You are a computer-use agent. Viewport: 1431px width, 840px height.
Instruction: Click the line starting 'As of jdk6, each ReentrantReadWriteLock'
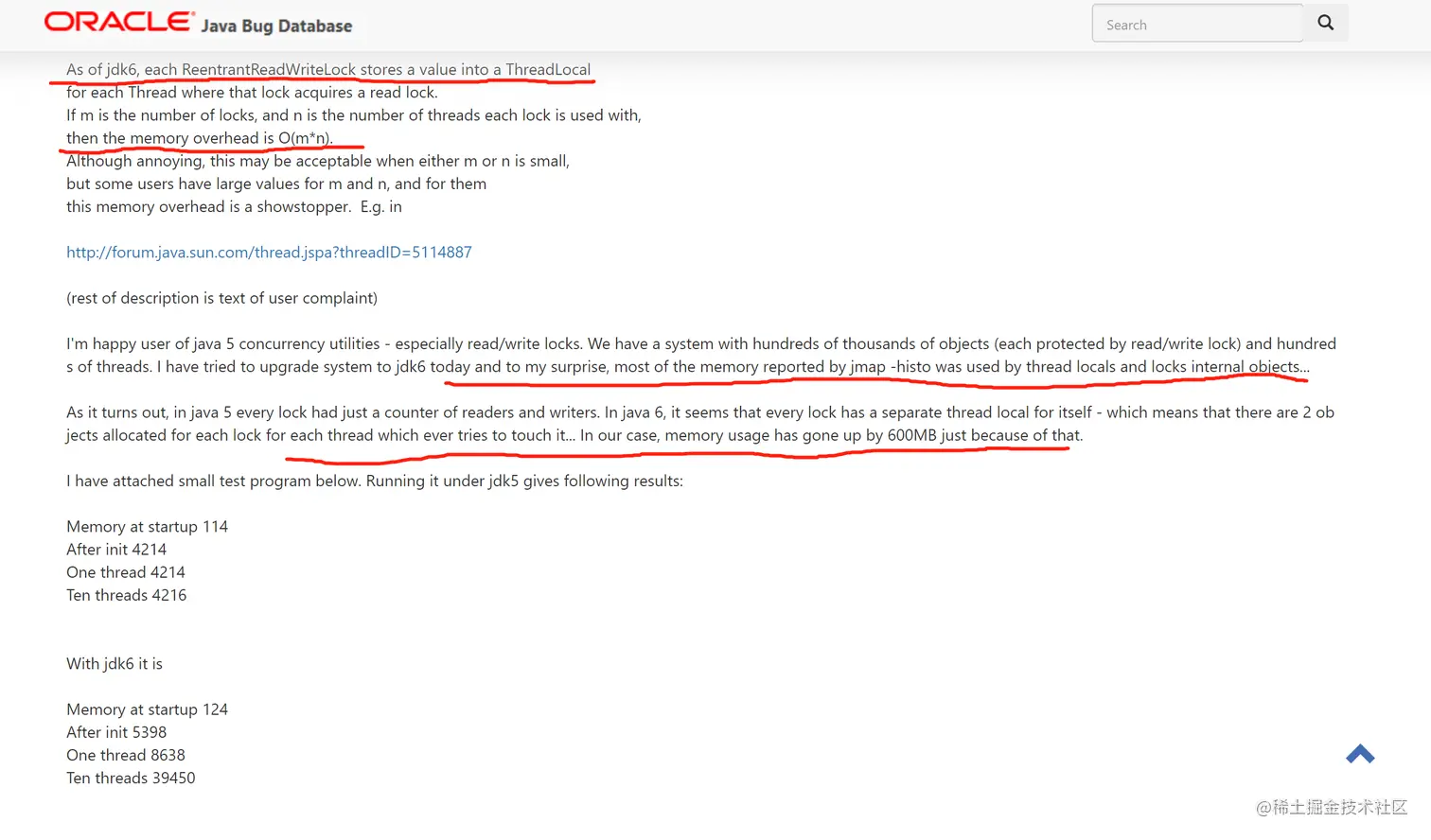[328, 69]
